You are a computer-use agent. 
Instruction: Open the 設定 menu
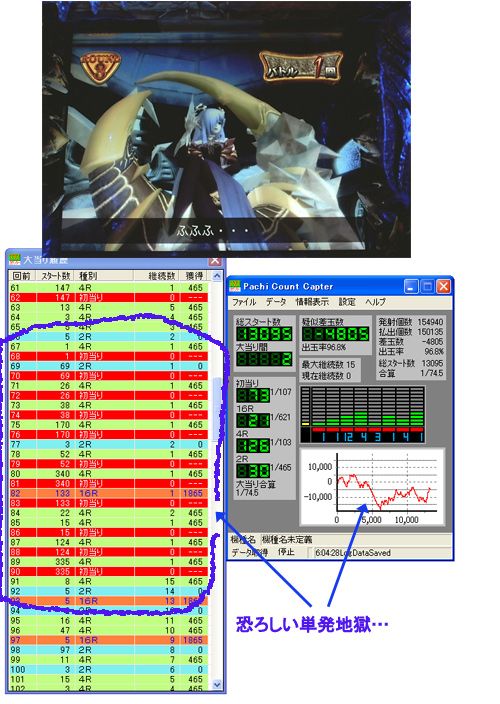tap(347, 302)
